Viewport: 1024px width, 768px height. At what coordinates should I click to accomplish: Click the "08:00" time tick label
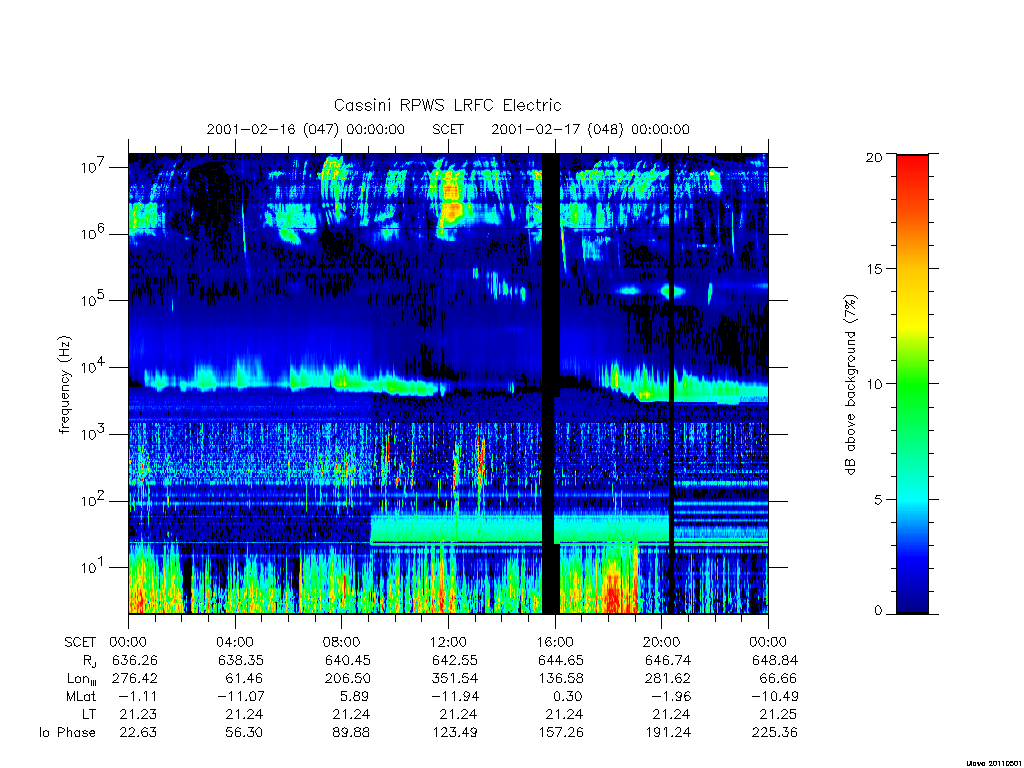pyautogui.click(x=342, y=642)
